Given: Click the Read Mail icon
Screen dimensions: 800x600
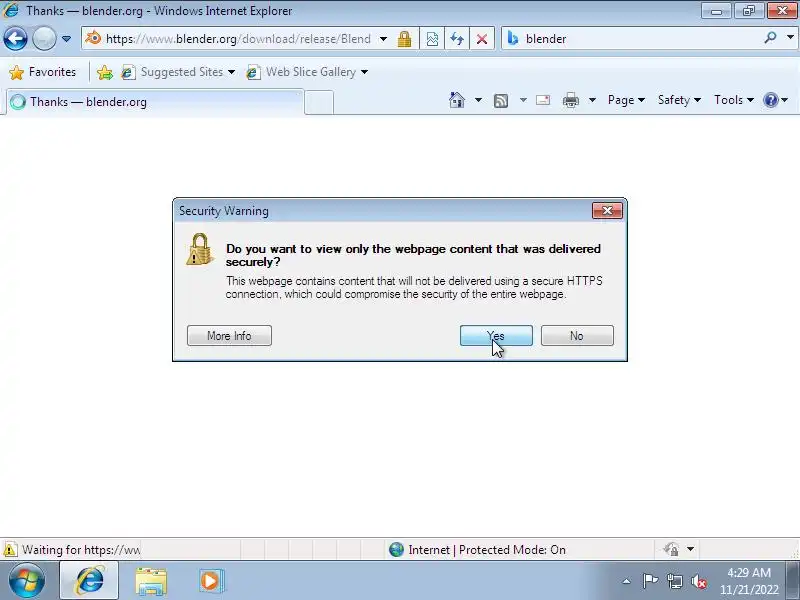Looking at the screenshot, I should click(x=543, y=100).
